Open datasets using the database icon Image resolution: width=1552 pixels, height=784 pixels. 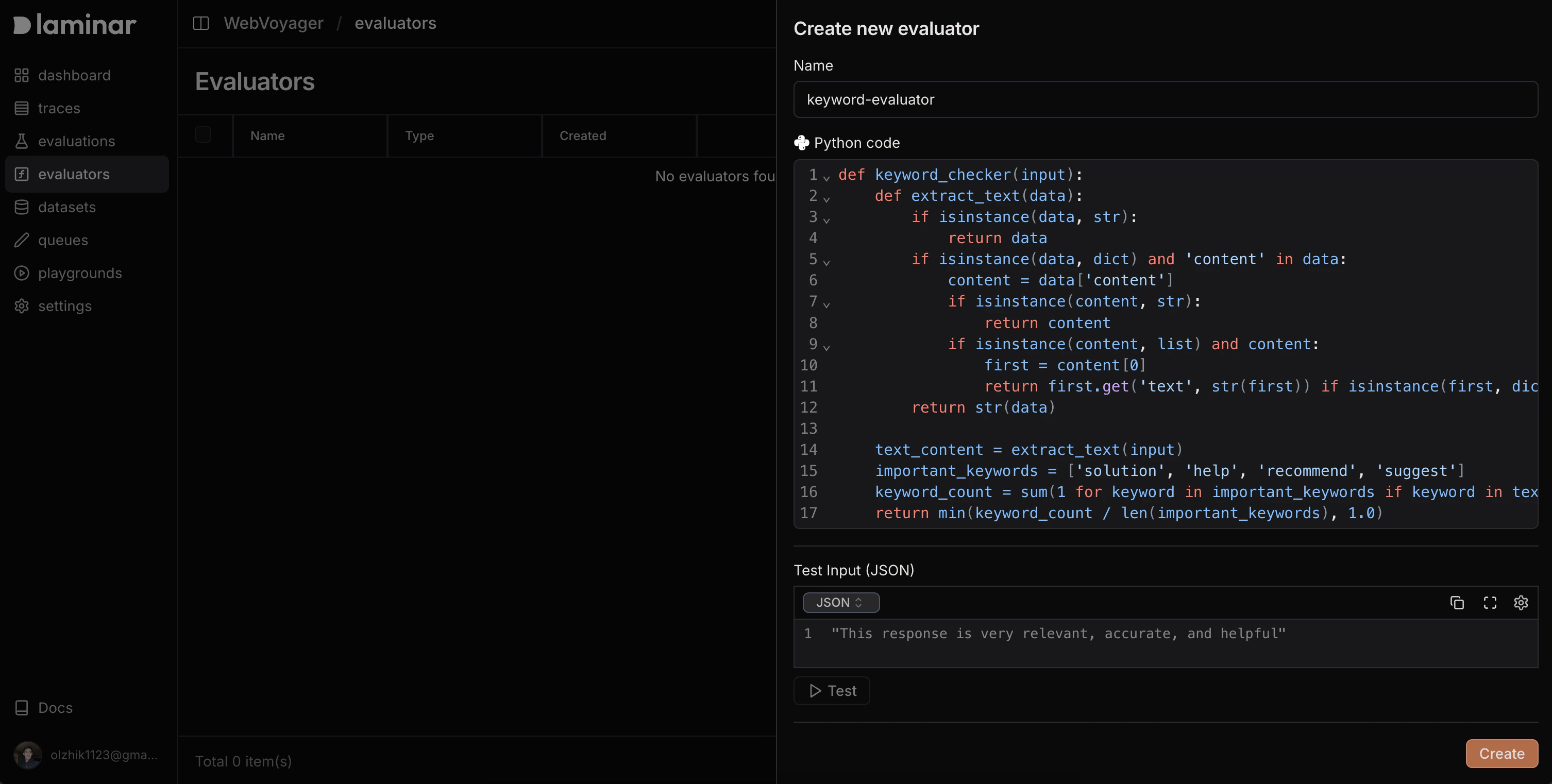coord(22,207)
